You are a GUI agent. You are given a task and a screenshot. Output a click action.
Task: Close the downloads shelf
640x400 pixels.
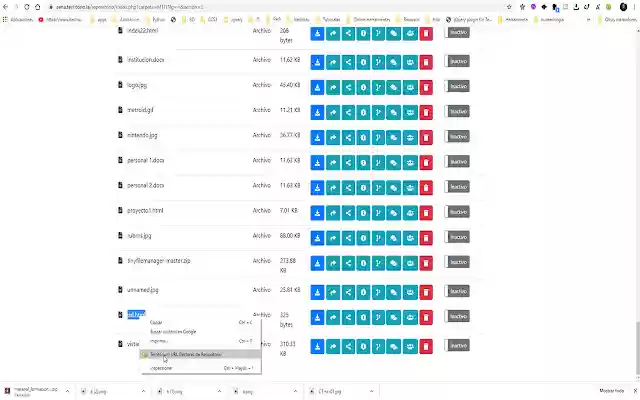point(635,391)
